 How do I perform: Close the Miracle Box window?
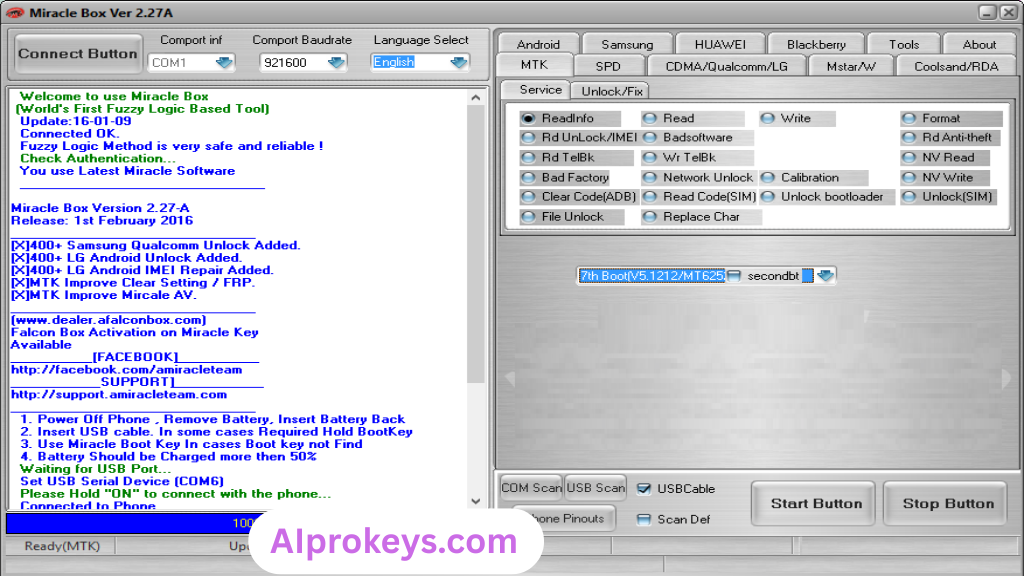[x=1008, y=12]
